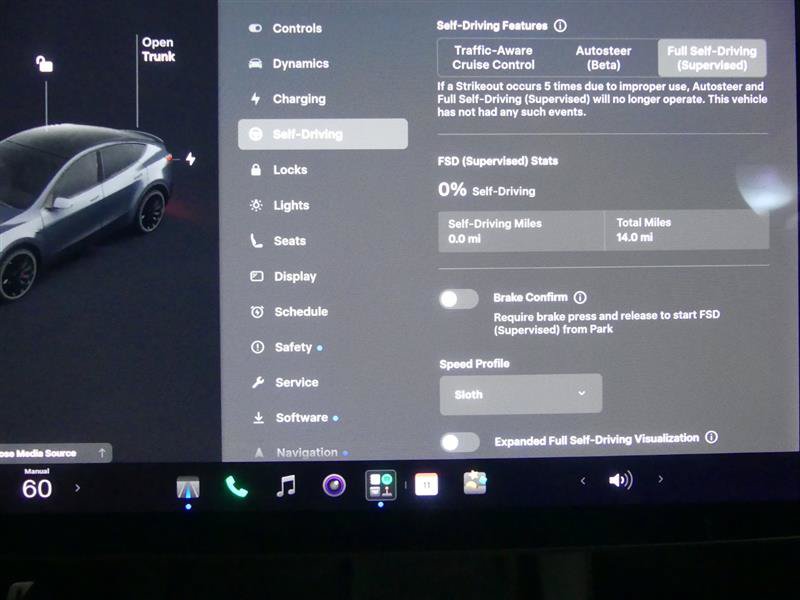Open the Music app icon
This screenshot has height=600, width=800.
pos(286,486)
